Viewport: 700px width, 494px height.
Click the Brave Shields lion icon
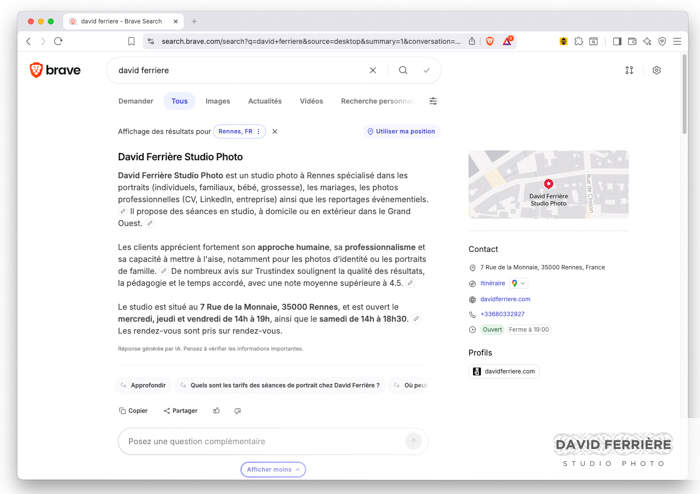pyautogui.click(x=490, y=41)
